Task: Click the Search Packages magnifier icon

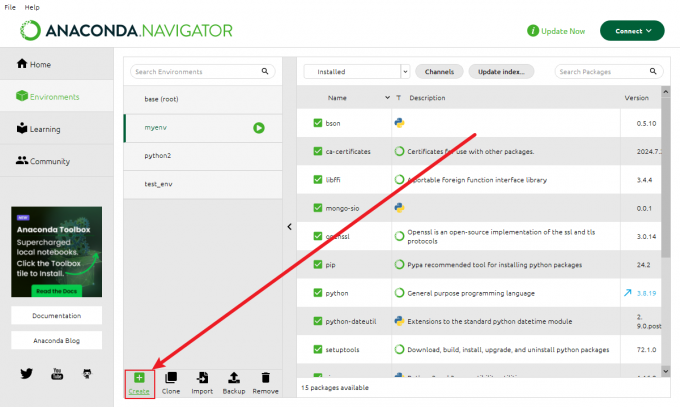Action: 653,71
